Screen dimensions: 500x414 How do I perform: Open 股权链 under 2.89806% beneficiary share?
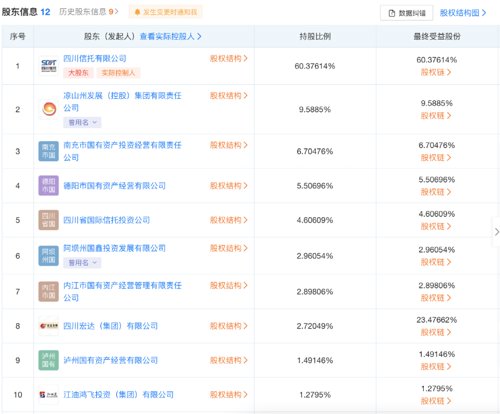[436, 298]
